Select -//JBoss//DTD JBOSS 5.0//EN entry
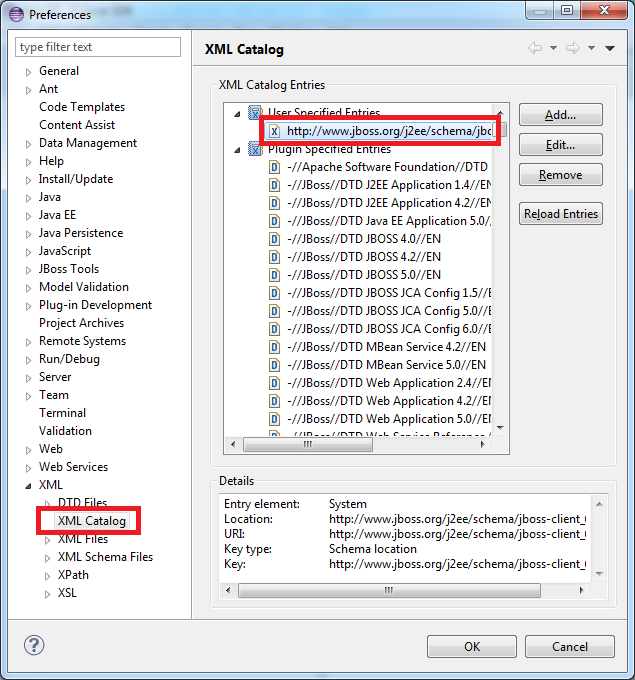The height and width of the screenshot is (680, 635). [363, 275]
